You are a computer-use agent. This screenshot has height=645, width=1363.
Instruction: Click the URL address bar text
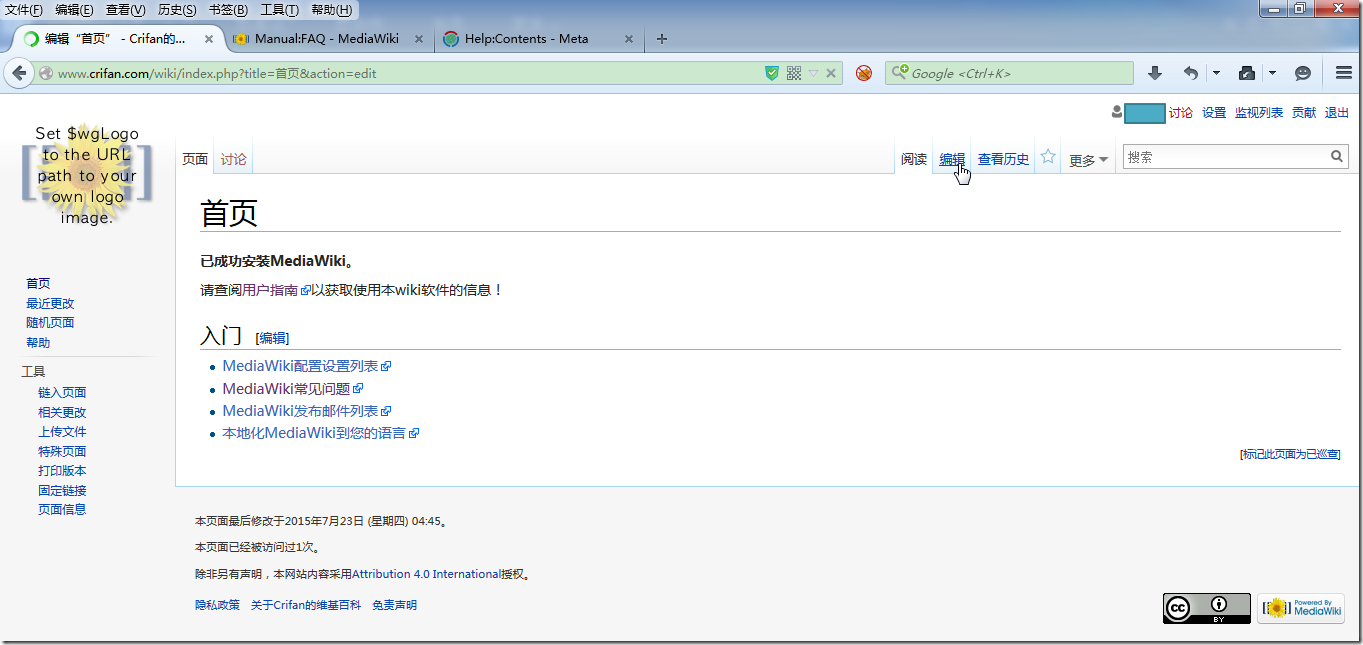[217, 73]
